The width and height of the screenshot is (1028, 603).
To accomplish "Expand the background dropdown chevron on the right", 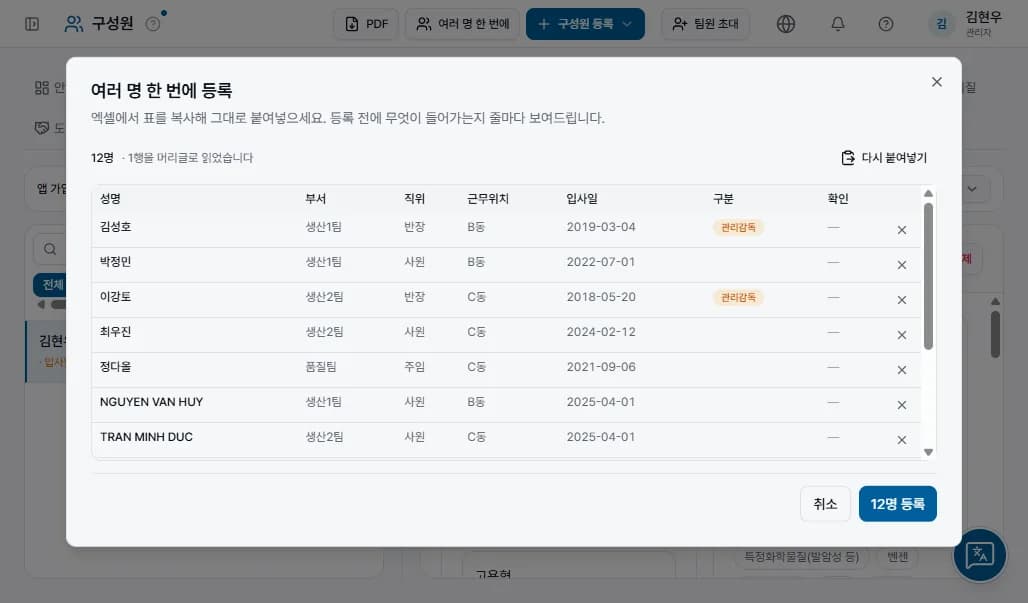I will 972,189.
